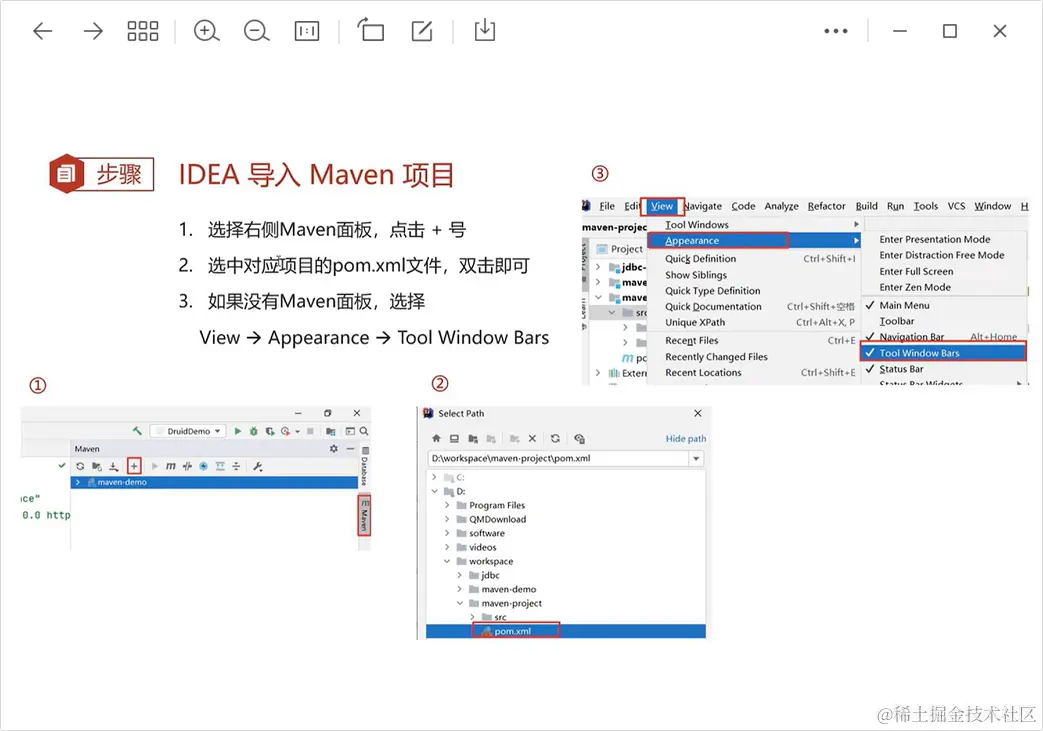
Task: Expand the jdbc folder in Select Path
Action: pos(460,575)
